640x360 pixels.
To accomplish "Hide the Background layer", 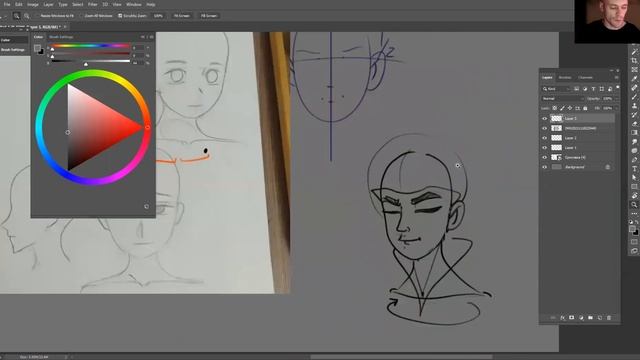I will tap(544, 167).
